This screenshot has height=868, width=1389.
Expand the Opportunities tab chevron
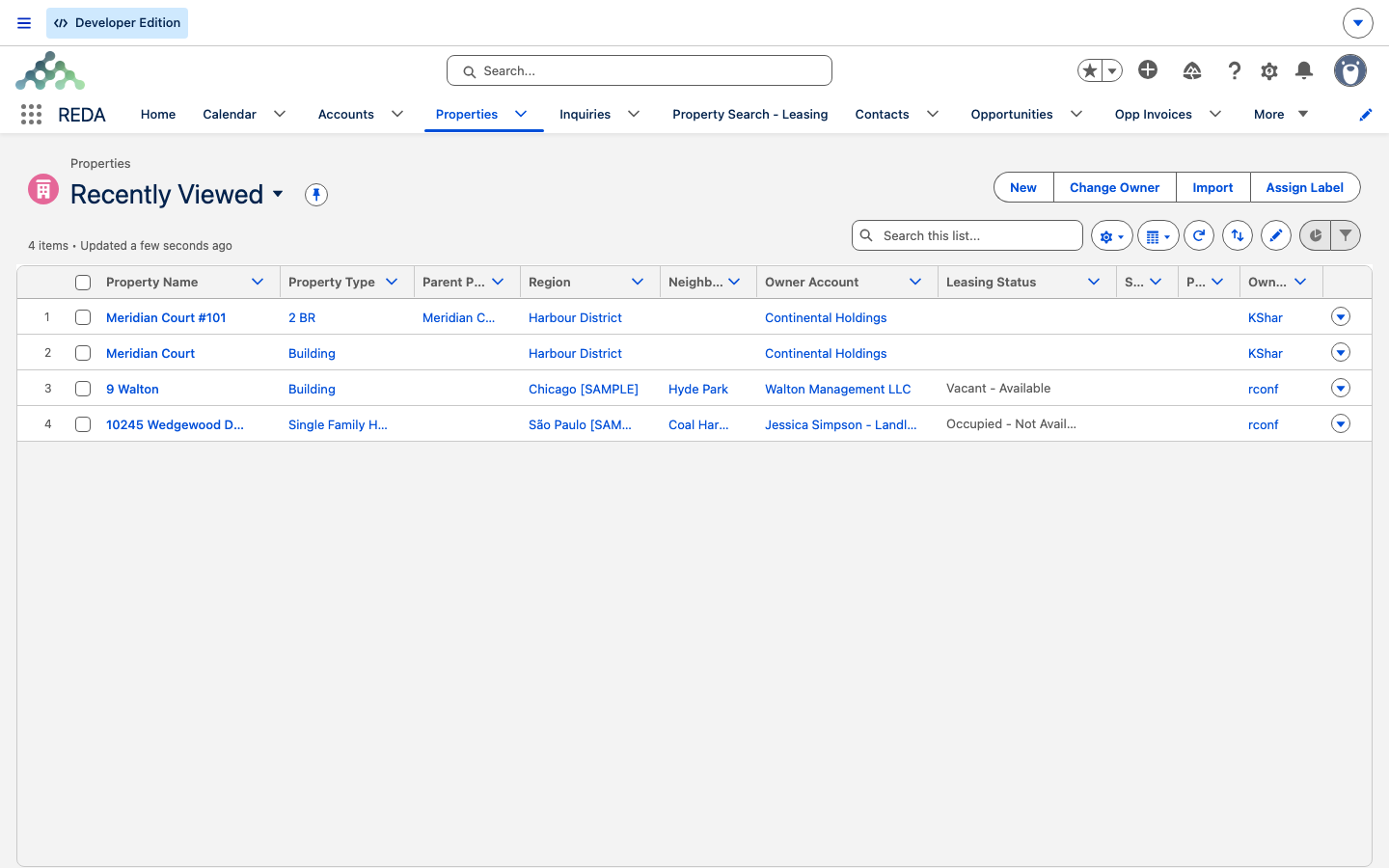tap(1076, 114)
